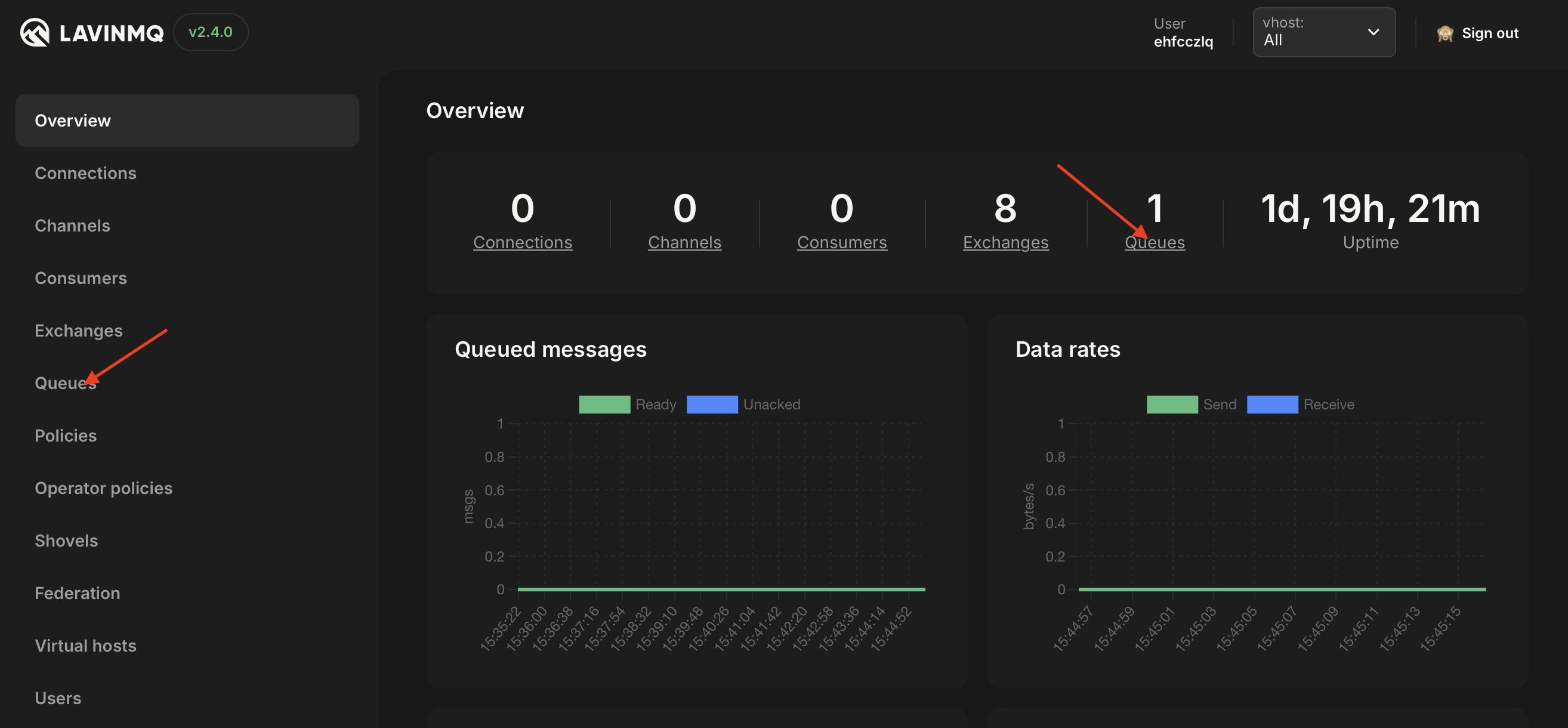This screenshot has height=728, width=1568.
Task: Follow the Consumers link in overview stats
Action: coord(842,242)
